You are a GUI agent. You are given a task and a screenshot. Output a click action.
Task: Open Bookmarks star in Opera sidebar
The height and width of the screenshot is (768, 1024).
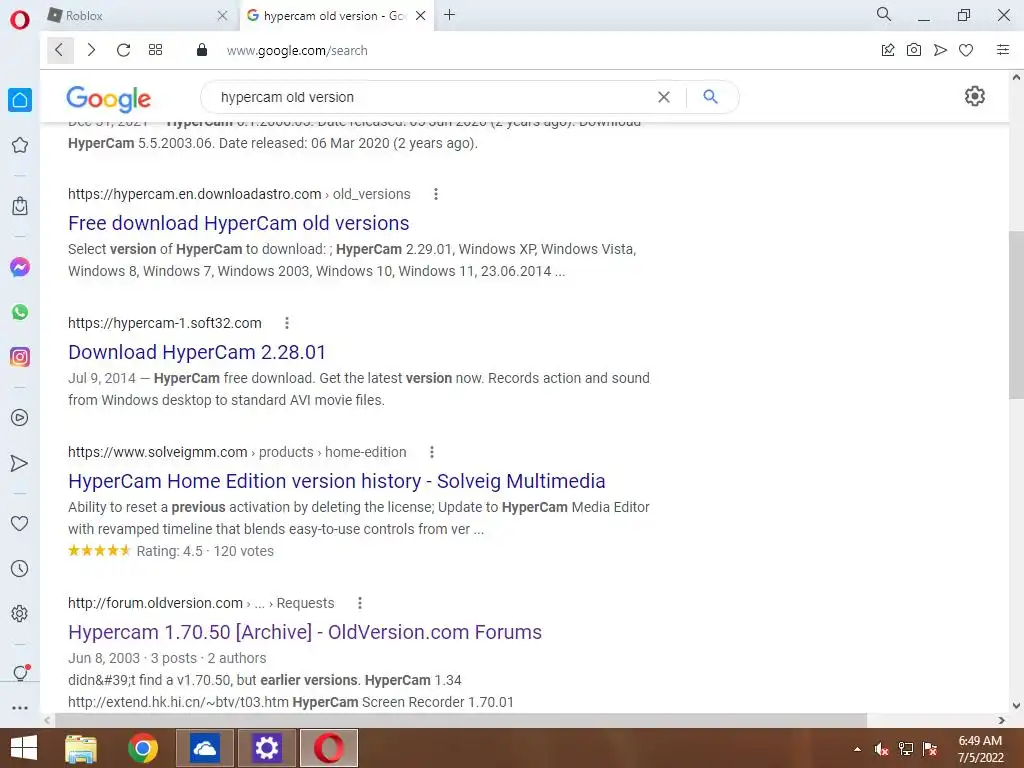(20, 145)
